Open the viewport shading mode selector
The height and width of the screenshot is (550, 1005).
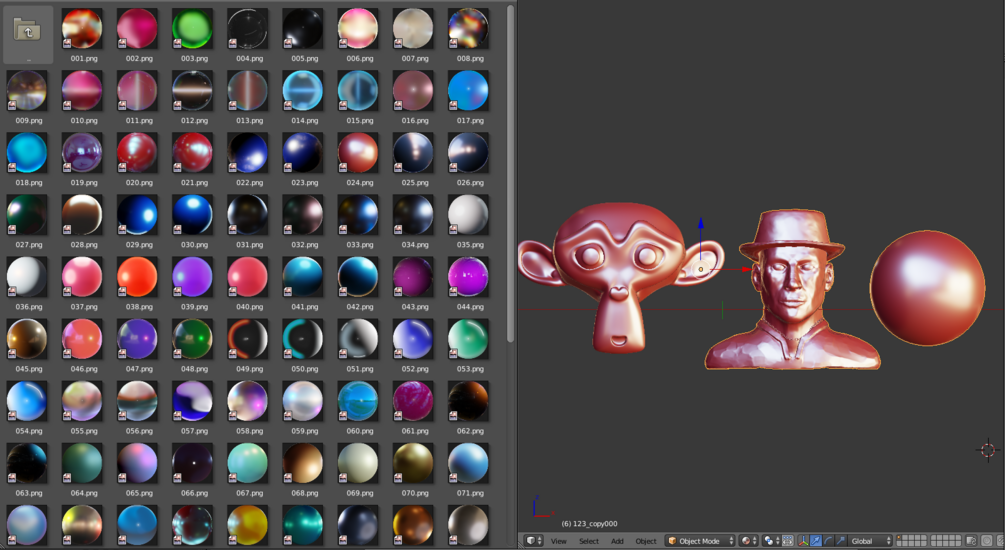pos(747,541)
